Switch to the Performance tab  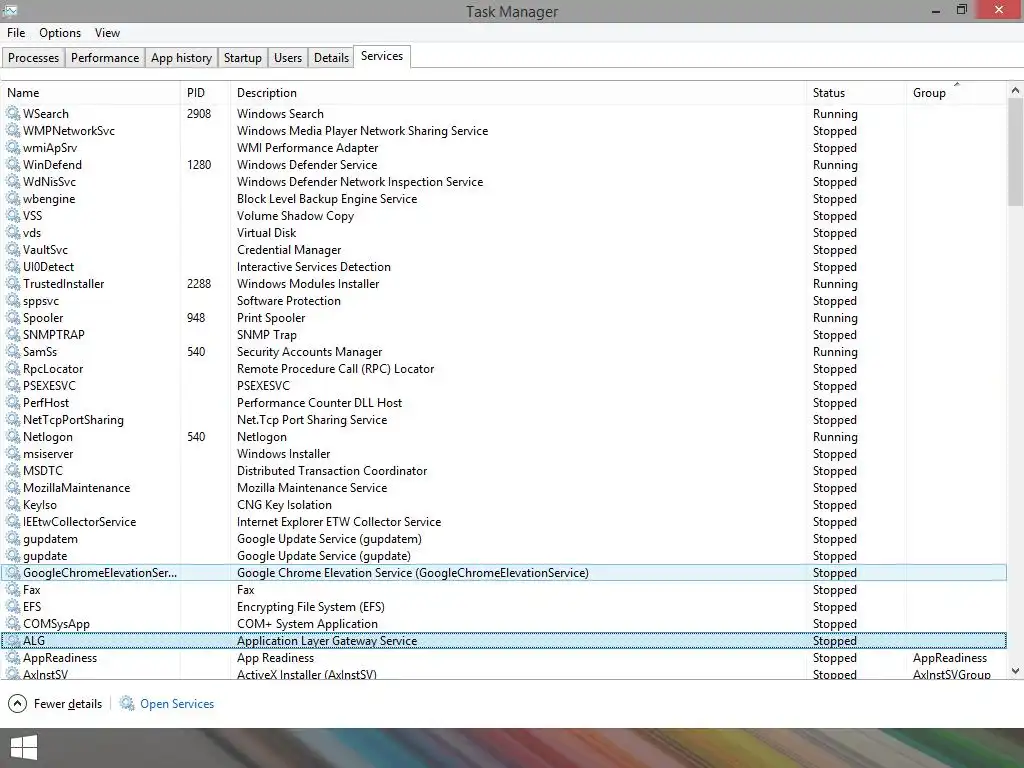click(x=104, y=57)
